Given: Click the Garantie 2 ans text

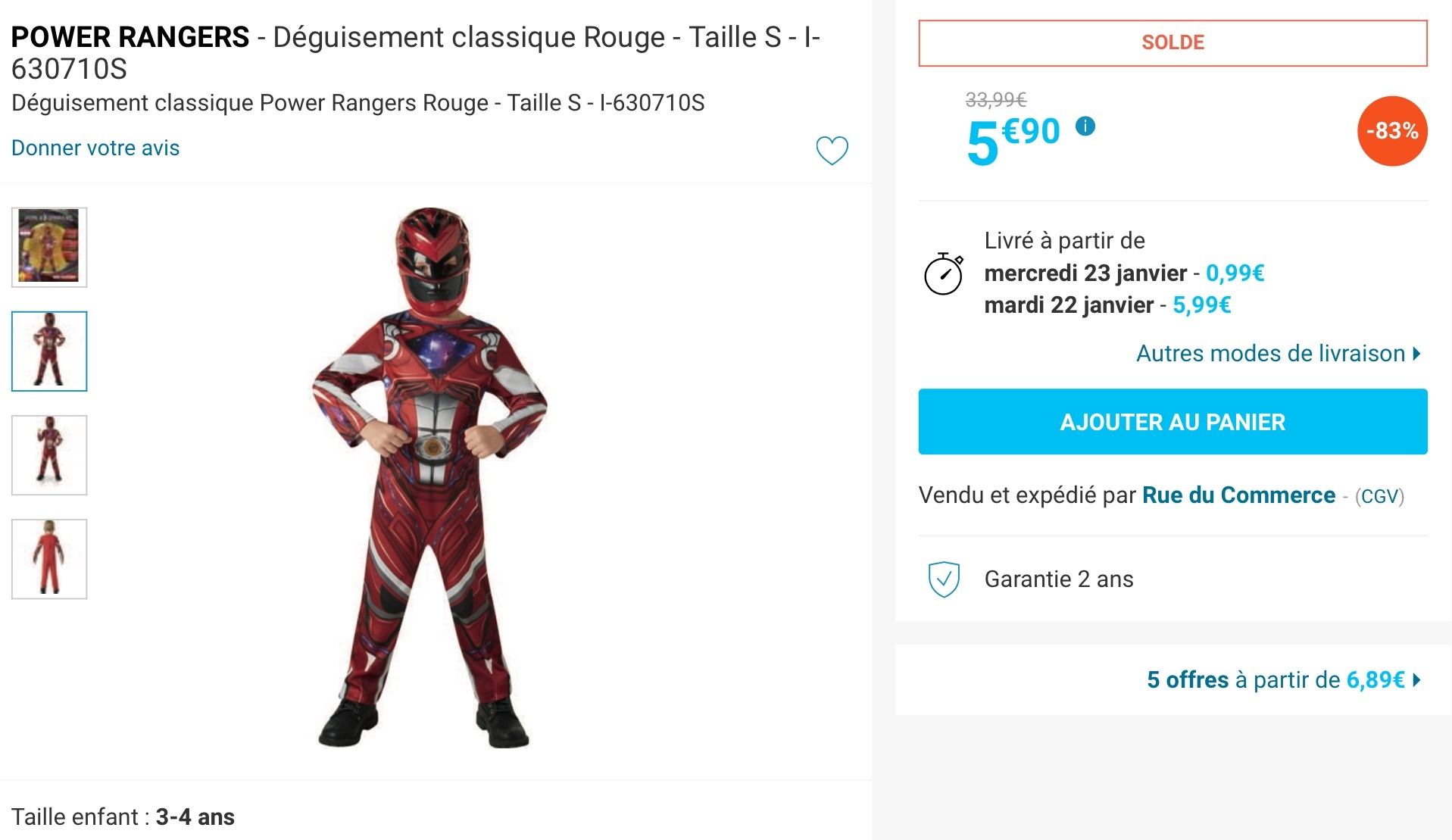Looking at the screenshot, I should point(1058,579).
